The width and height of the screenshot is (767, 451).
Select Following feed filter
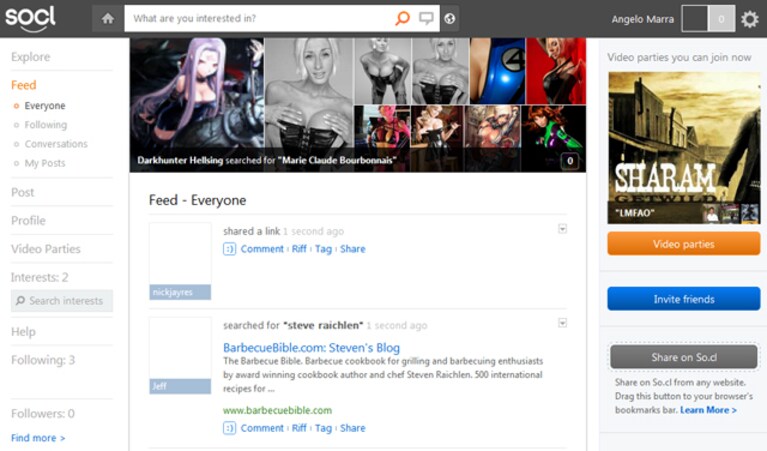[45, 125]
